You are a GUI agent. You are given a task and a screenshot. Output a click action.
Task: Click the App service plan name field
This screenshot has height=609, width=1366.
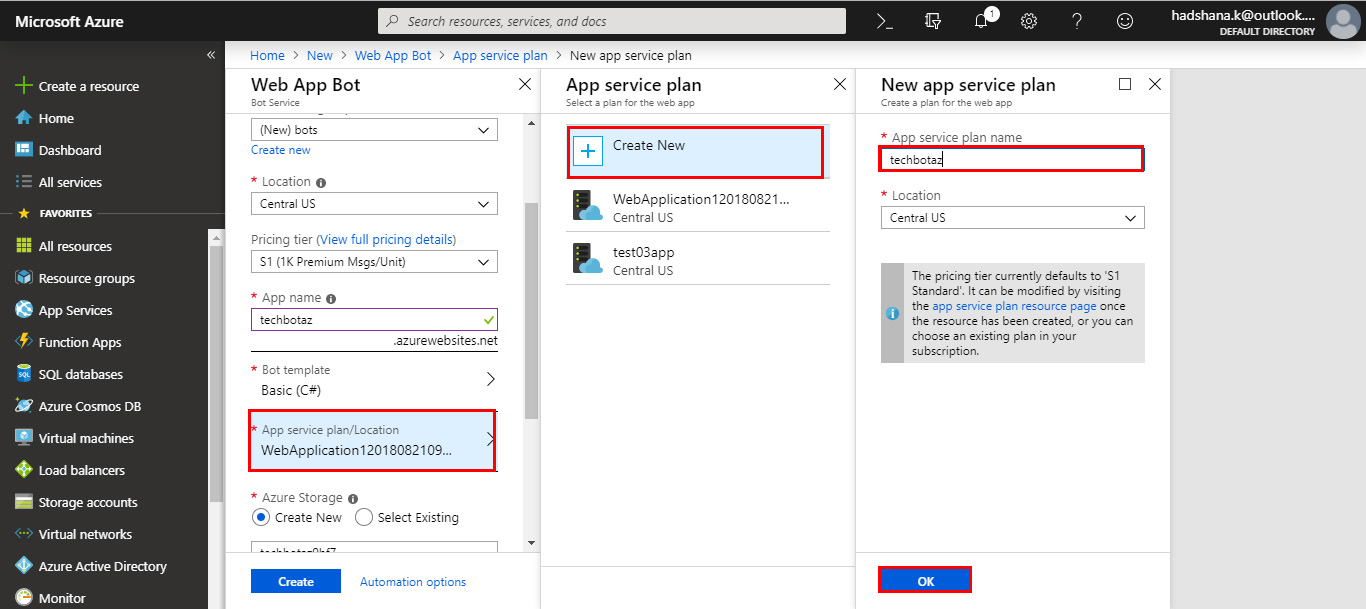(x=1011, y=159)
